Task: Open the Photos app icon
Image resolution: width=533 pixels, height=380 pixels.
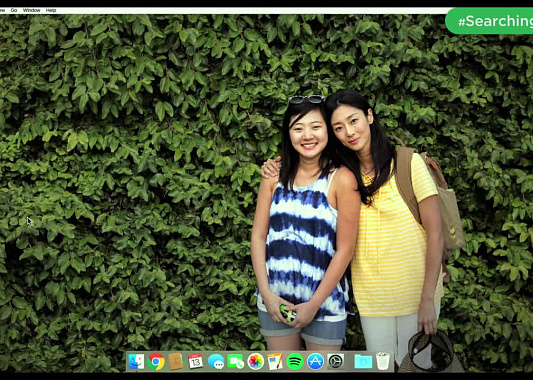Action: [256, 361]
